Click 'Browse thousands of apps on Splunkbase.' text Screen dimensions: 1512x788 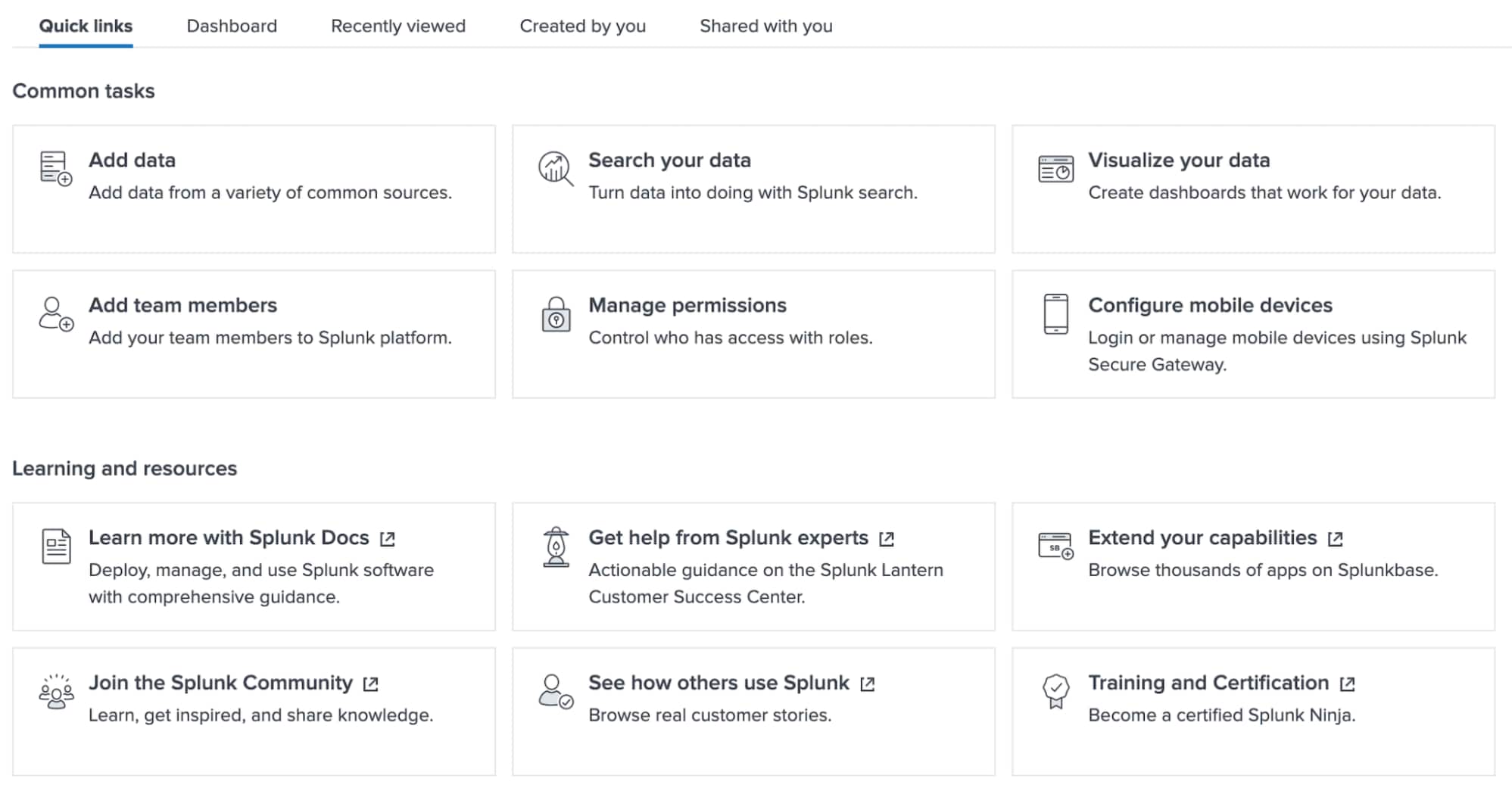1263,570
